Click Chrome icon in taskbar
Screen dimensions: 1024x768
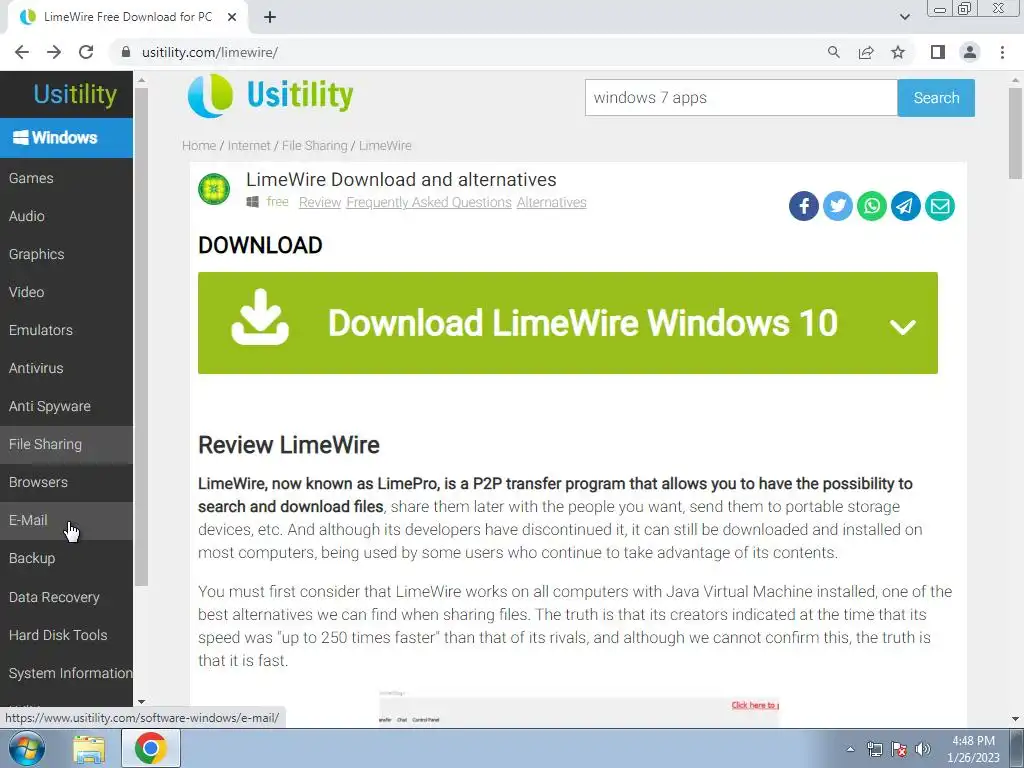pyautogui.click(x=150, y=748)
